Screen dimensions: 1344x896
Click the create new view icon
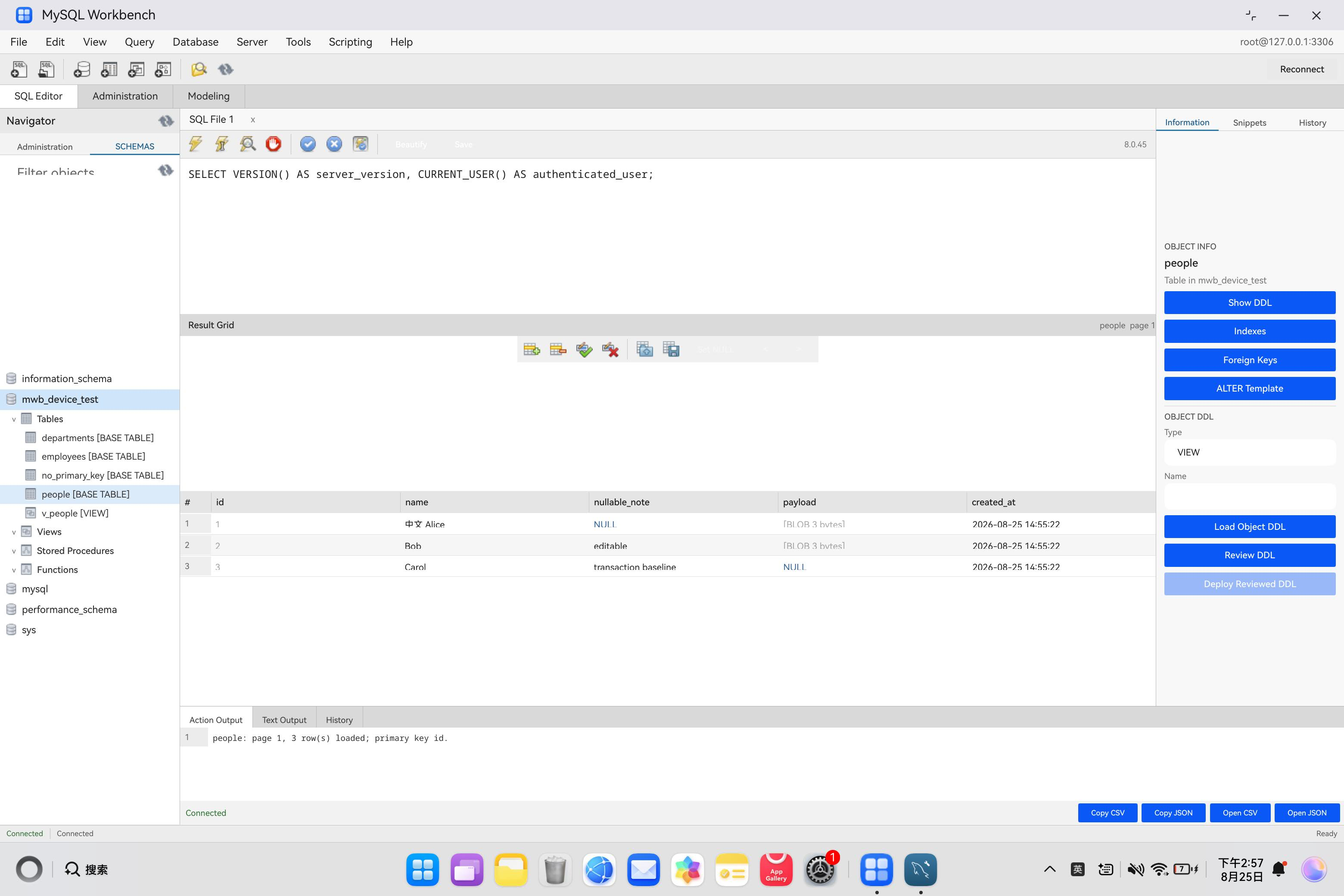136,69
